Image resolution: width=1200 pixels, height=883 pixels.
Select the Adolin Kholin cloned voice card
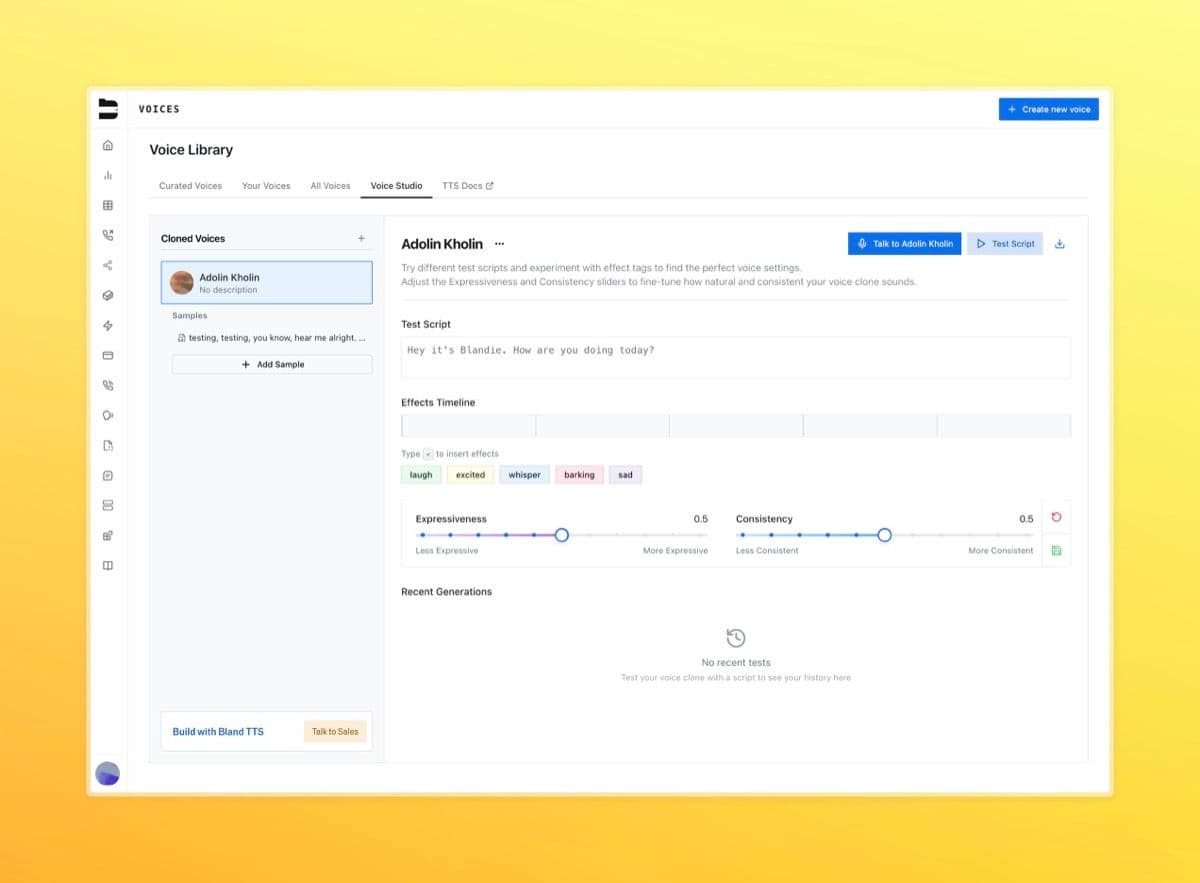coord(266,283)
